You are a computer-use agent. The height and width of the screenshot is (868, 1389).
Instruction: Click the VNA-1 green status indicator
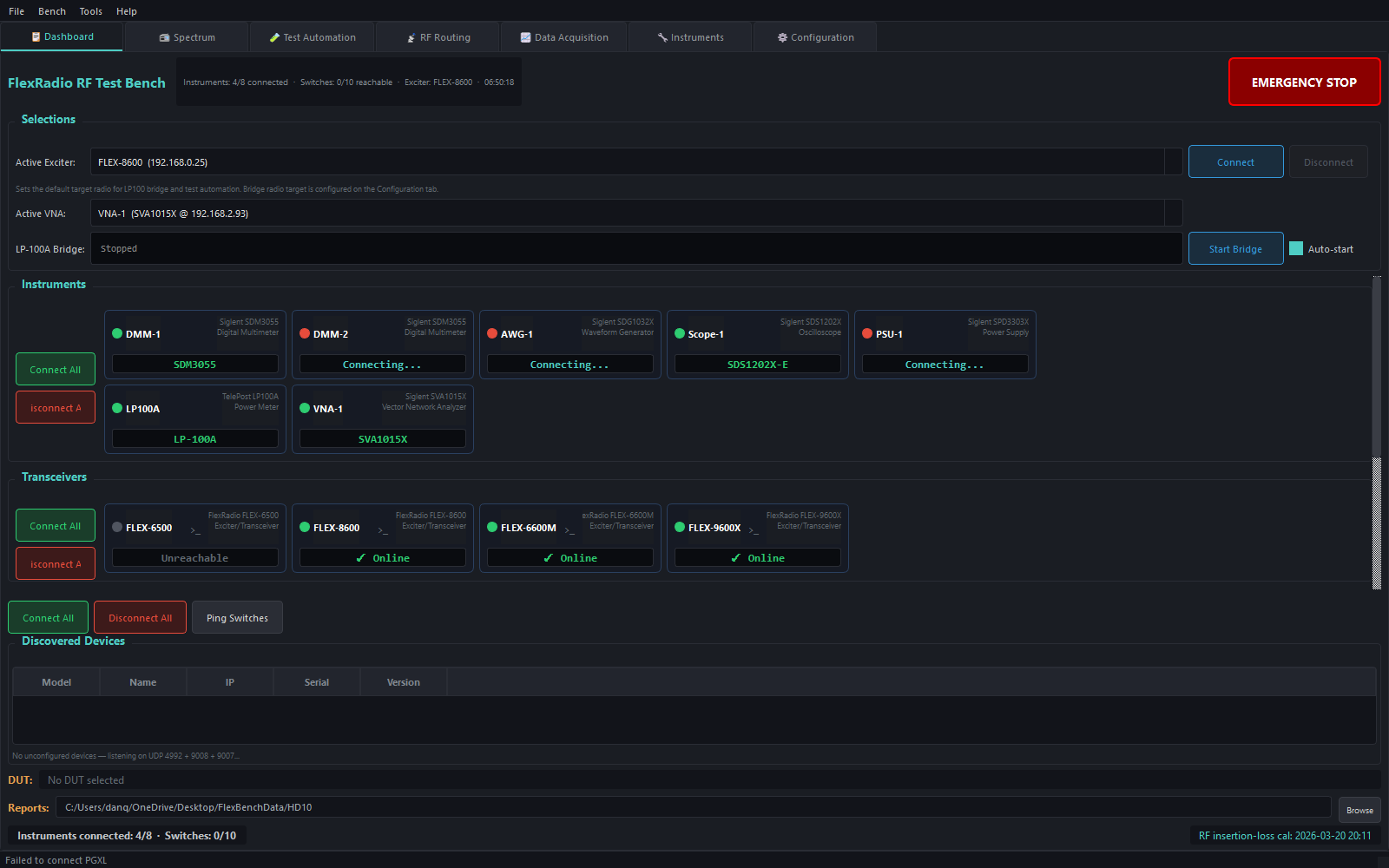[x=305, y=408]
